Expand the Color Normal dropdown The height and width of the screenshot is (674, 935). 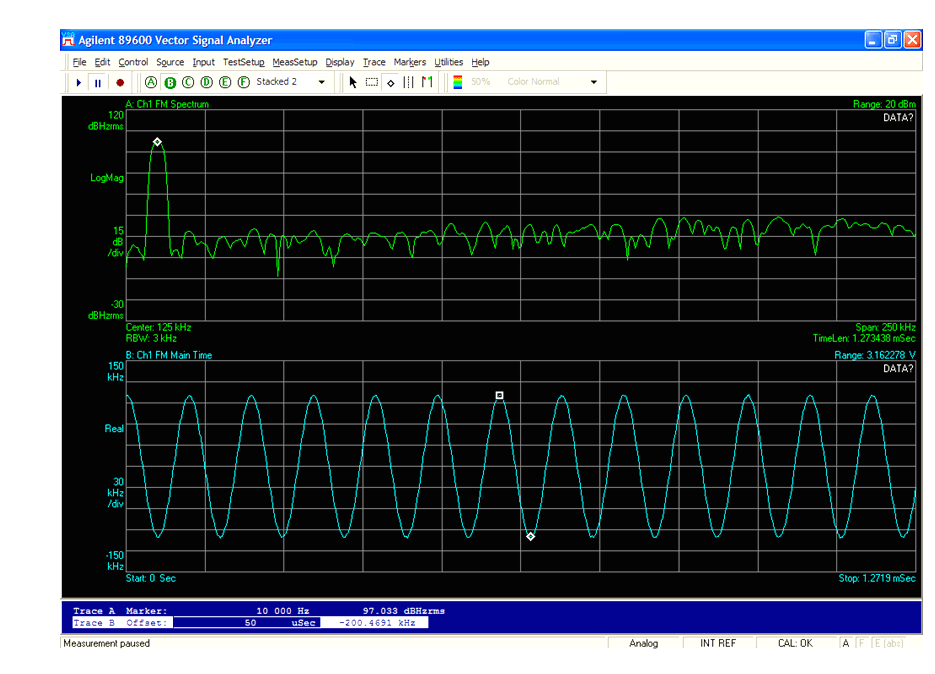click(x=594, y=82)
